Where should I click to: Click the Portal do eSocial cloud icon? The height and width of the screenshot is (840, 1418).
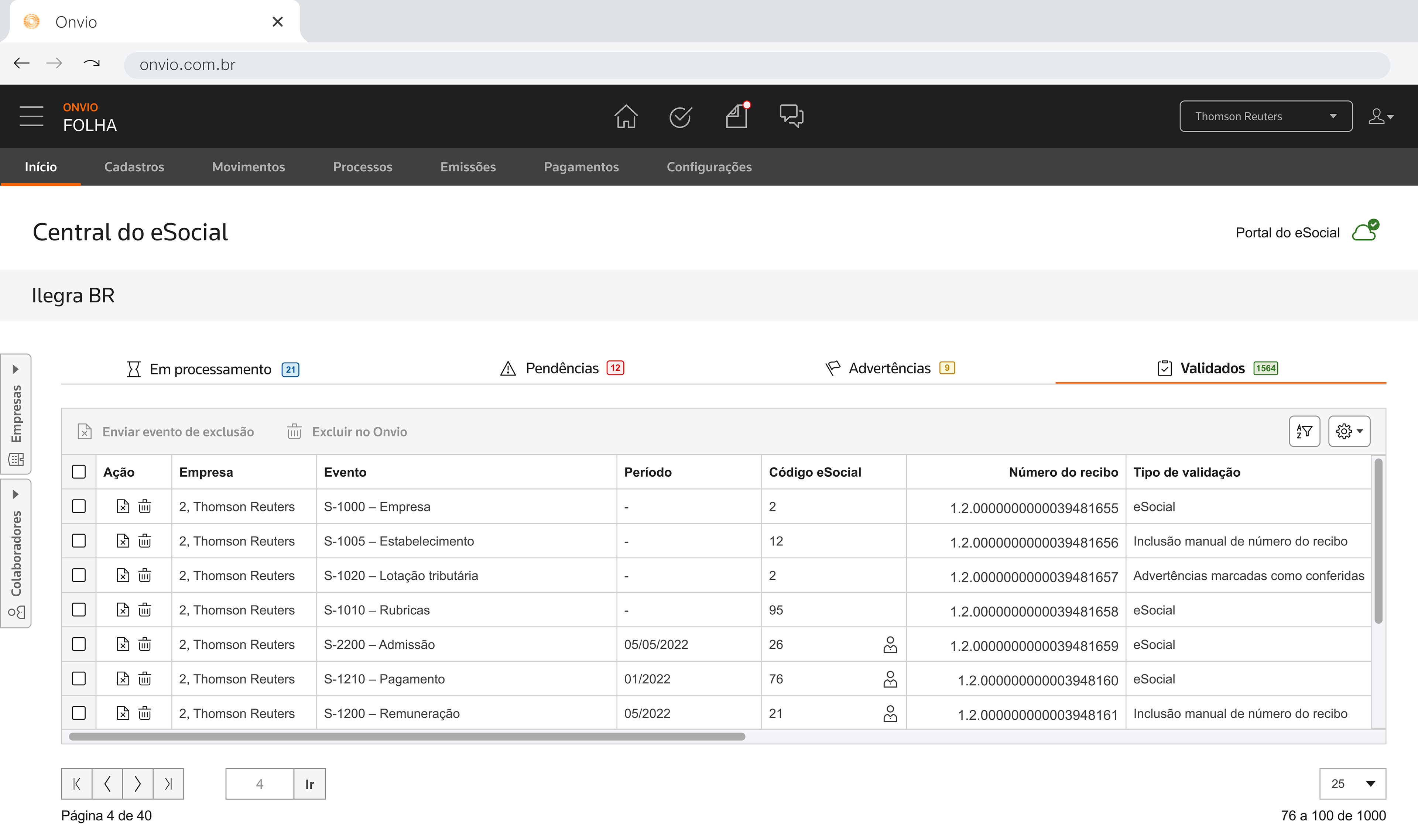coord(1365,230)
